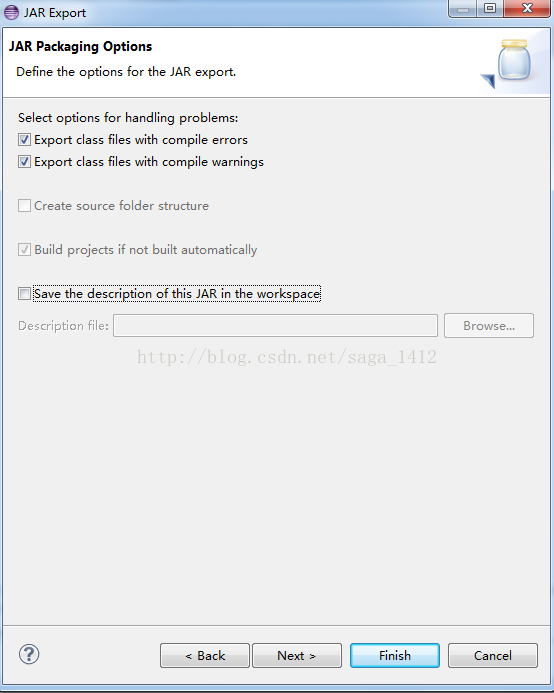The image size is (554, 693).
Task: Click the Eclipse icon in title bar
Action: click(x=11, y=12)
